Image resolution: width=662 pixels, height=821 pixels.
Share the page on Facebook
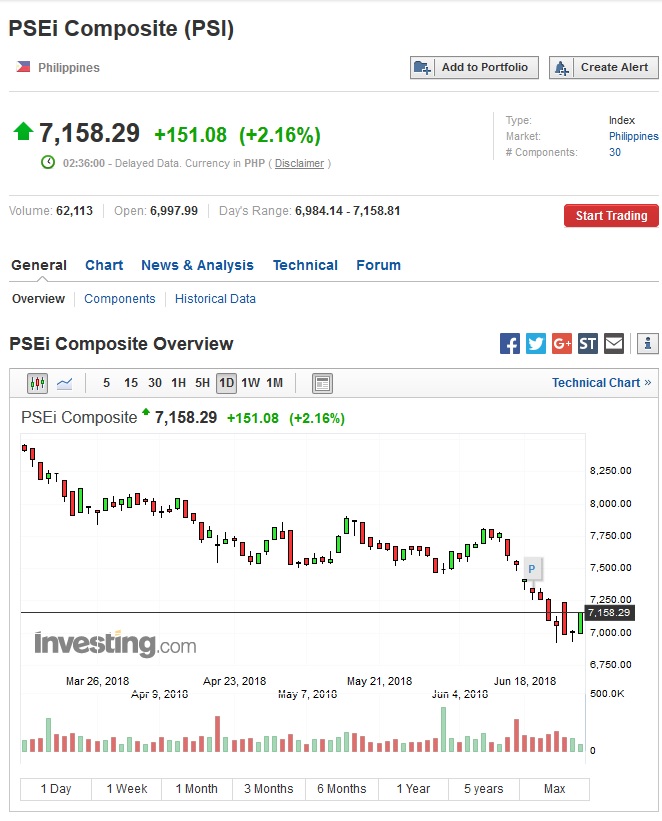510,344
